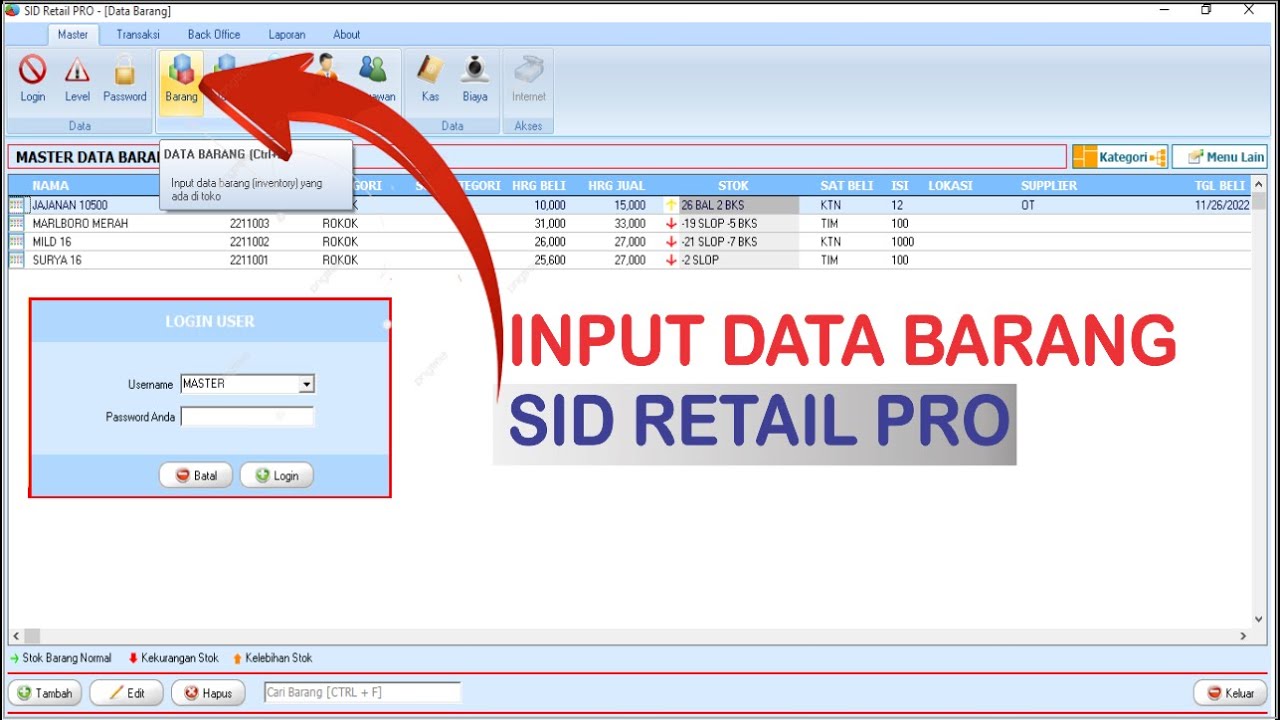The width and height of the screenshot is (1280, 720).
Task: Click item code 2211001
Action: (x=249, y=260)
